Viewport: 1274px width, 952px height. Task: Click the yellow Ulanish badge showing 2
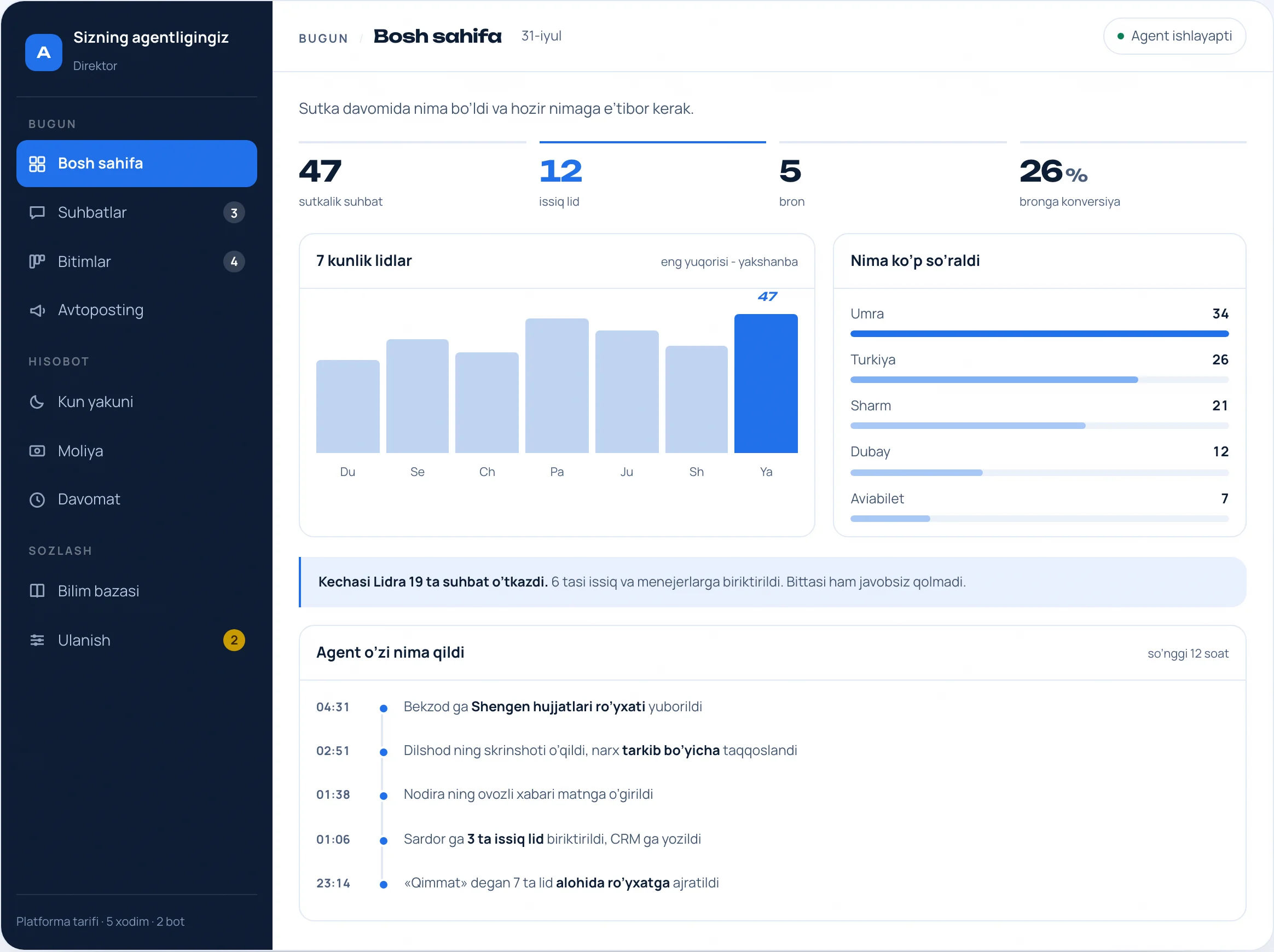coord(234,641)
